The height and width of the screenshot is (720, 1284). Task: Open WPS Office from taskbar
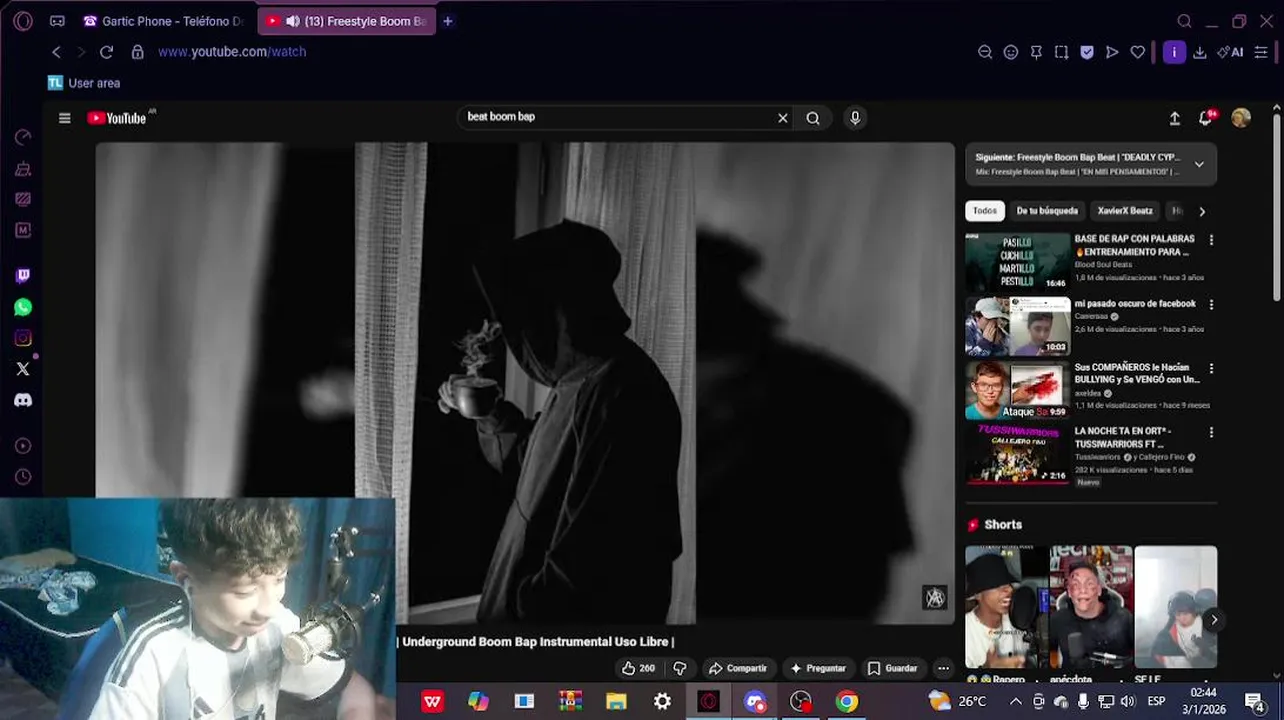click(x=433, y=702)
